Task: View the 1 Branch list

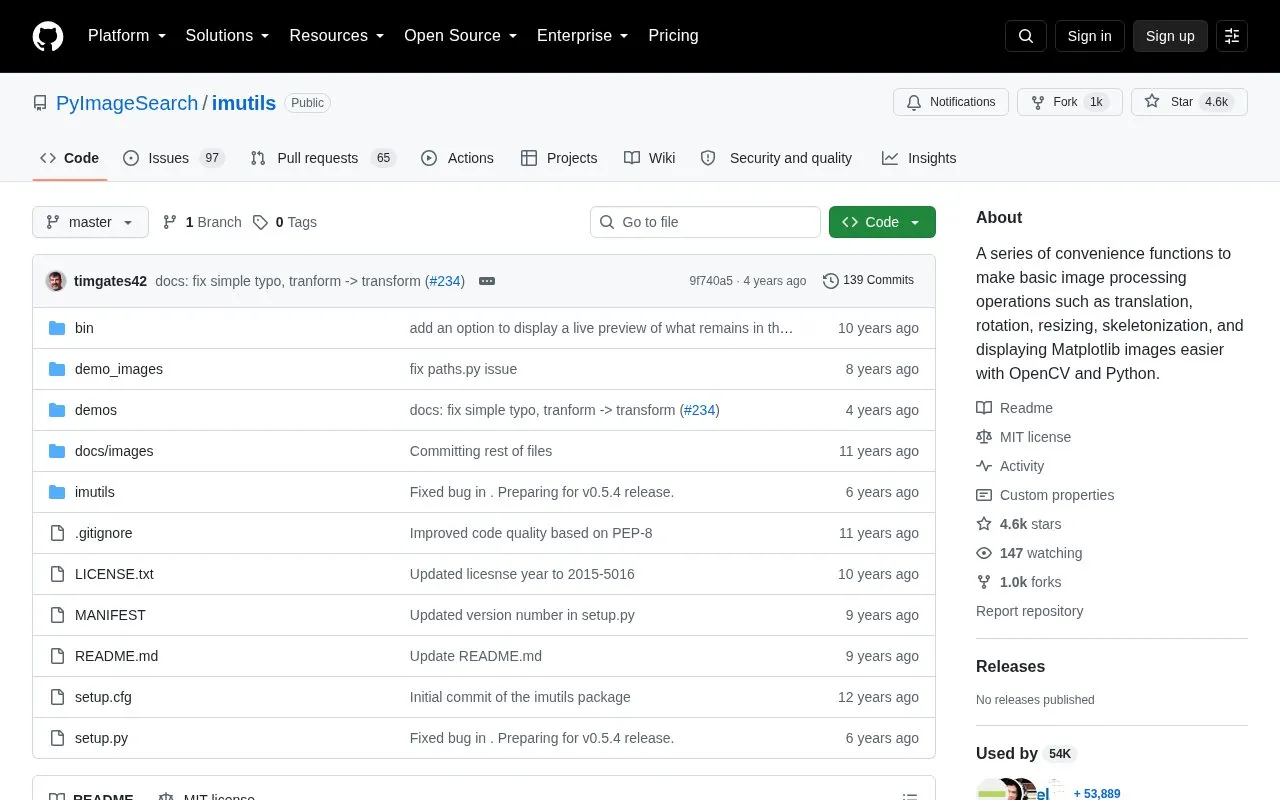Action: (x=202, y=222)
